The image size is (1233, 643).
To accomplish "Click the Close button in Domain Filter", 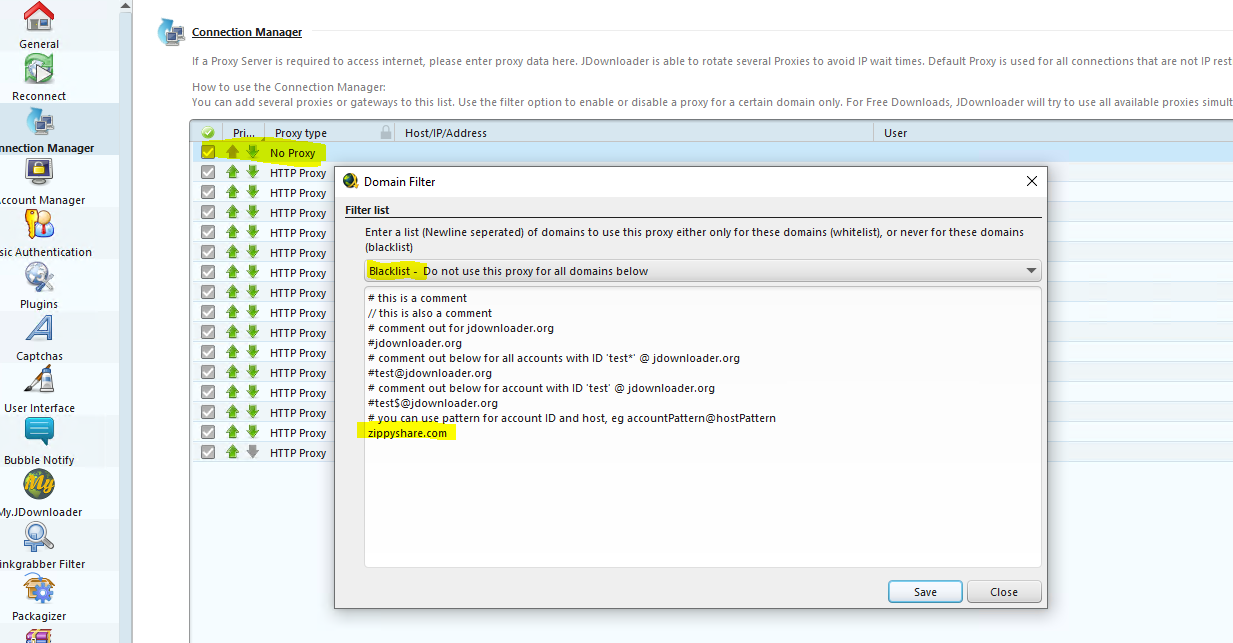I will (x=1004, y=592).
